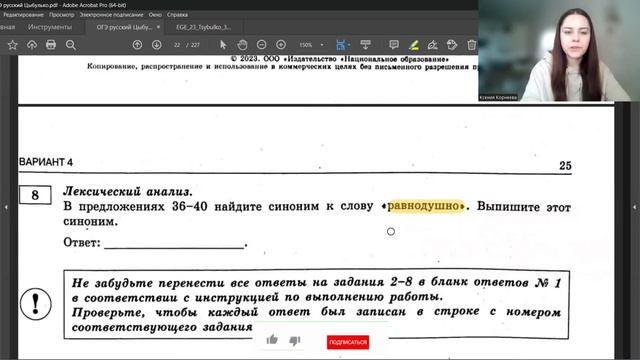This screenshot has height=360, width=640.
Task: Add document to starred bookmarks
Action: tap(13, 45)
